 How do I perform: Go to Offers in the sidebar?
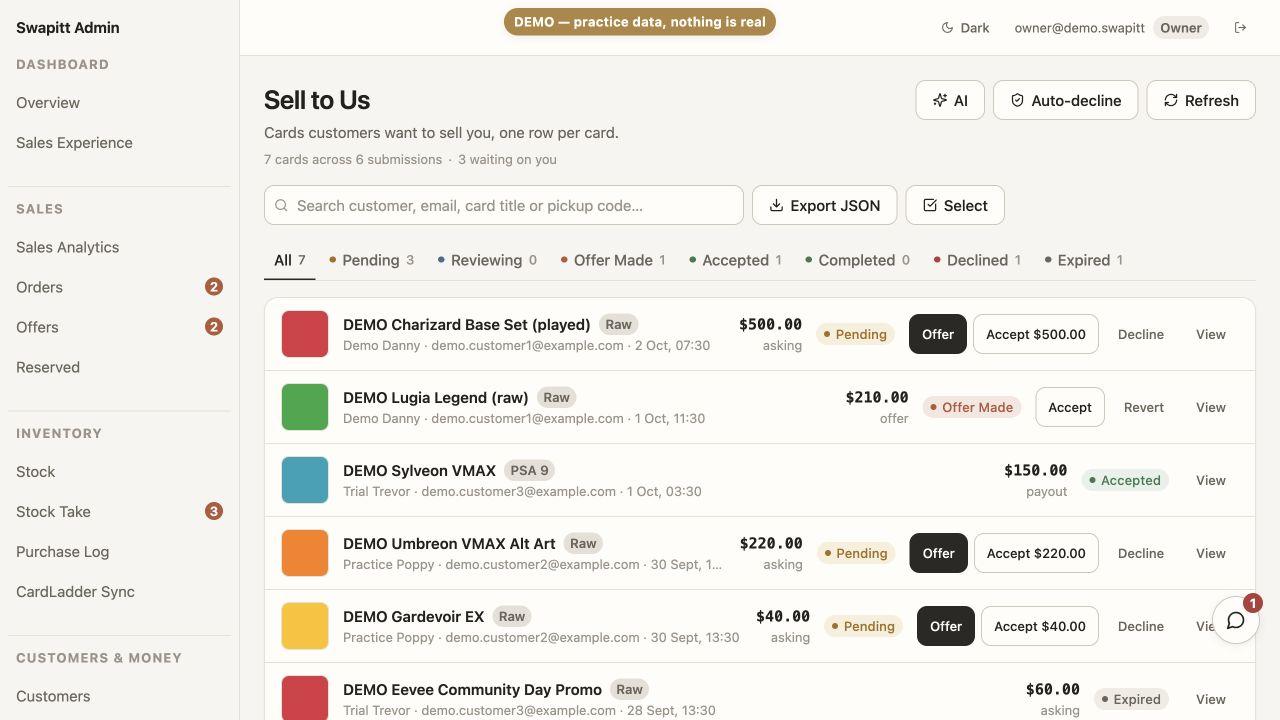point(119,327)
